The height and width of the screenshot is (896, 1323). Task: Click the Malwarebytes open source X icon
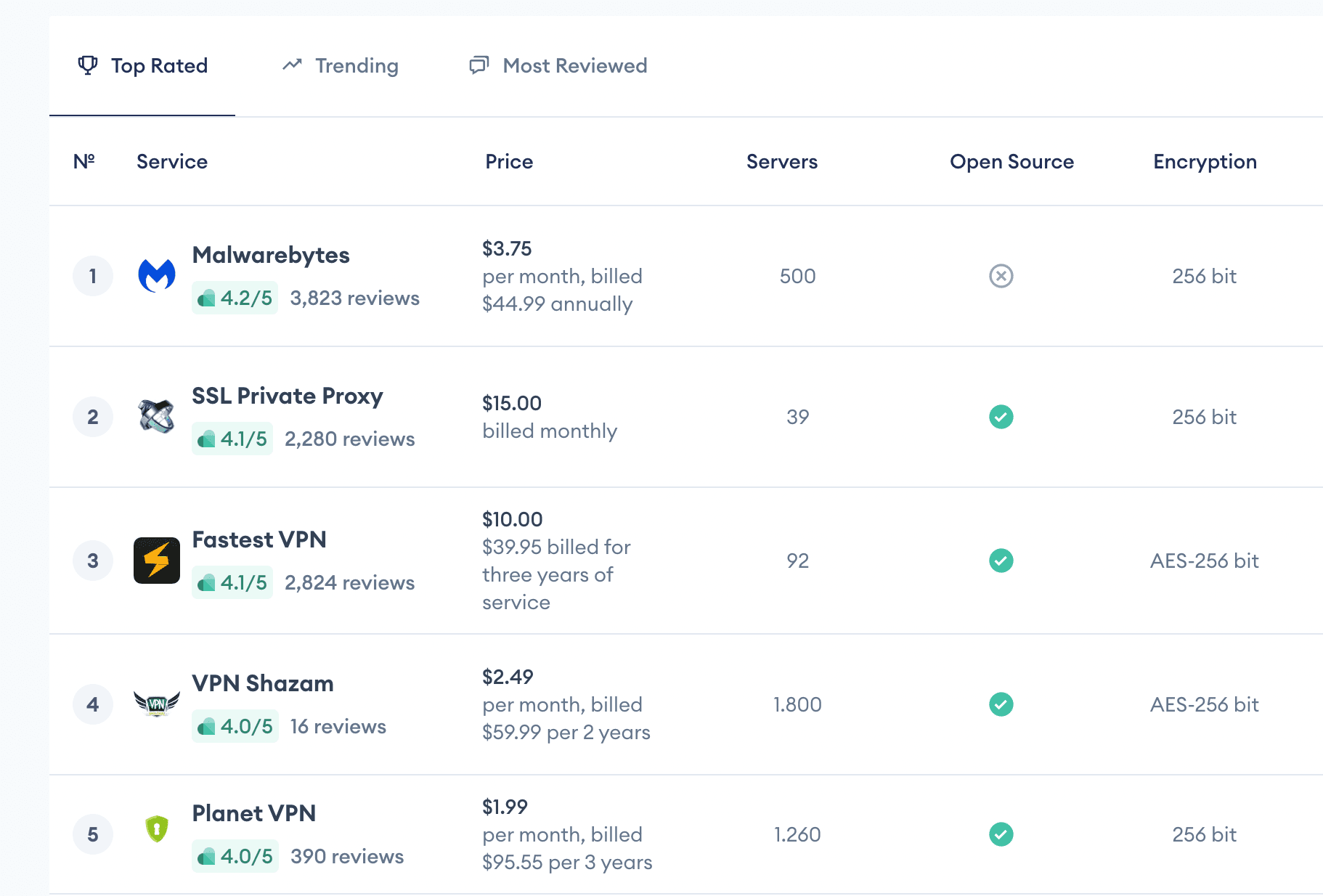point(1001,276)
